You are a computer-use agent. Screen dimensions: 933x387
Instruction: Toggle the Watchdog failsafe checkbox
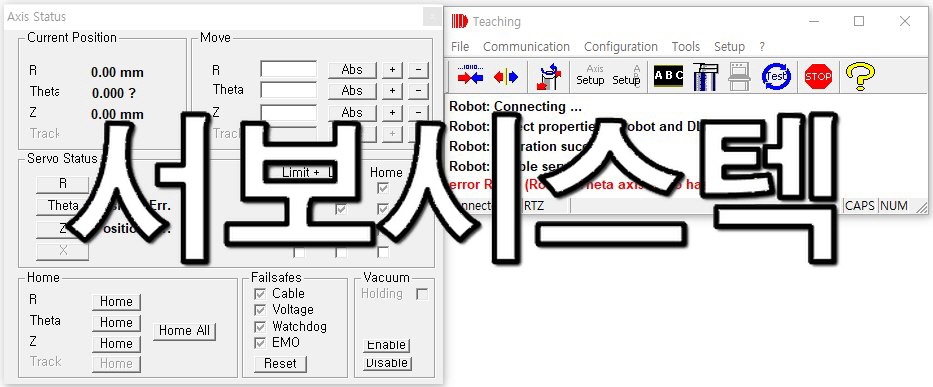coord(259,326)
